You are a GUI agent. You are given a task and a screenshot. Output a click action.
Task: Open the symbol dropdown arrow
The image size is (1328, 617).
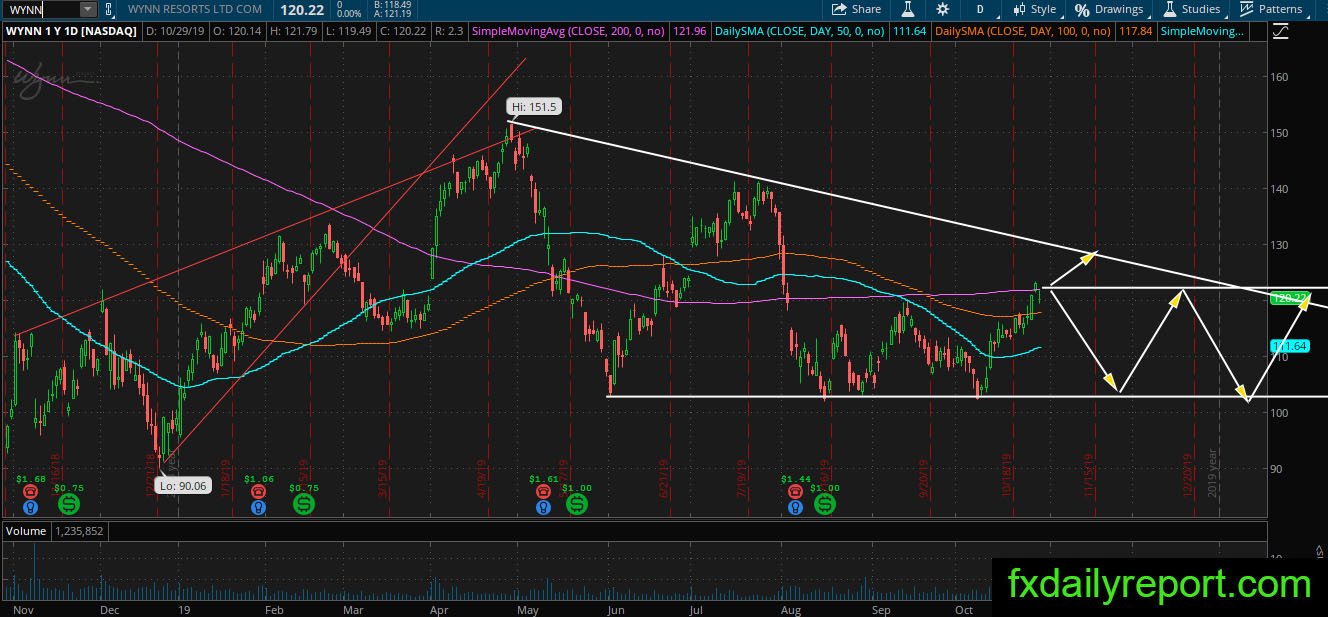tap(87, 9)
